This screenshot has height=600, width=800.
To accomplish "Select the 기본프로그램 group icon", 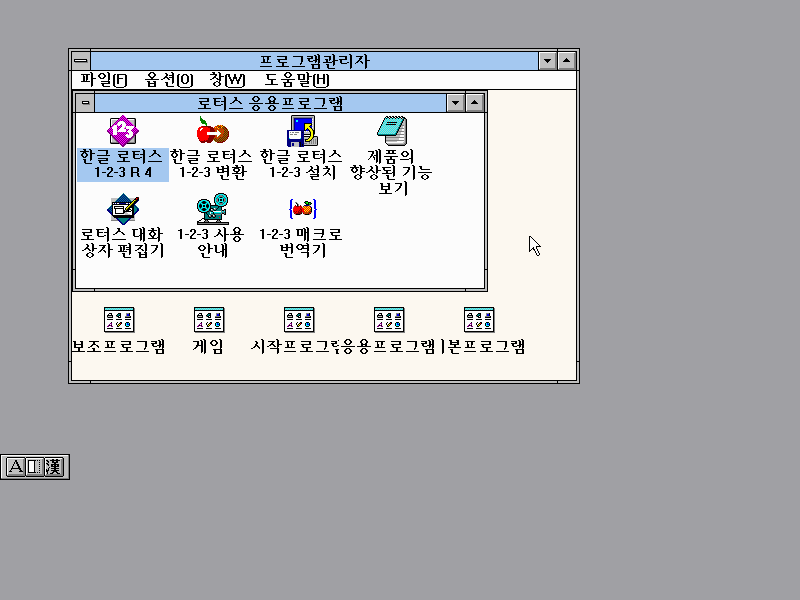I will pyautogui.click(x=479, y=320).
